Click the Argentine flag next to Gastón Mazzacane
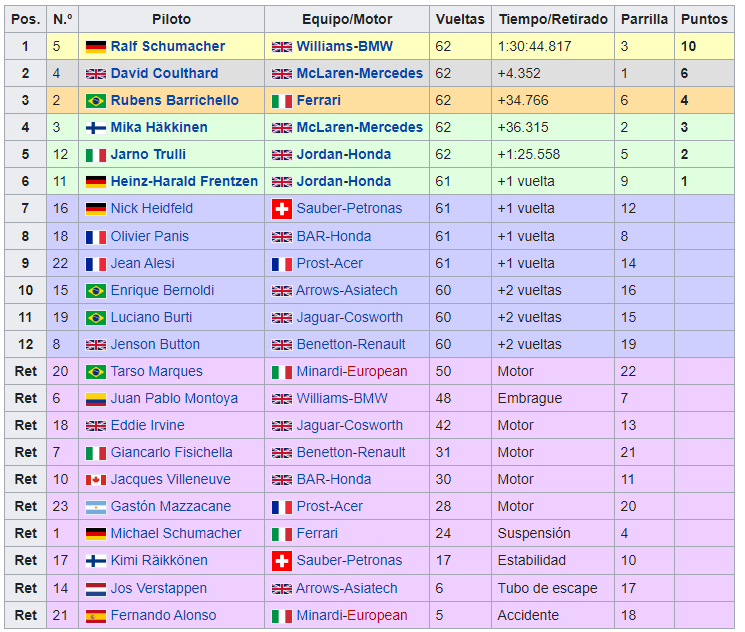This screenshot has width=745, height=632. click(x=96, y=507)
